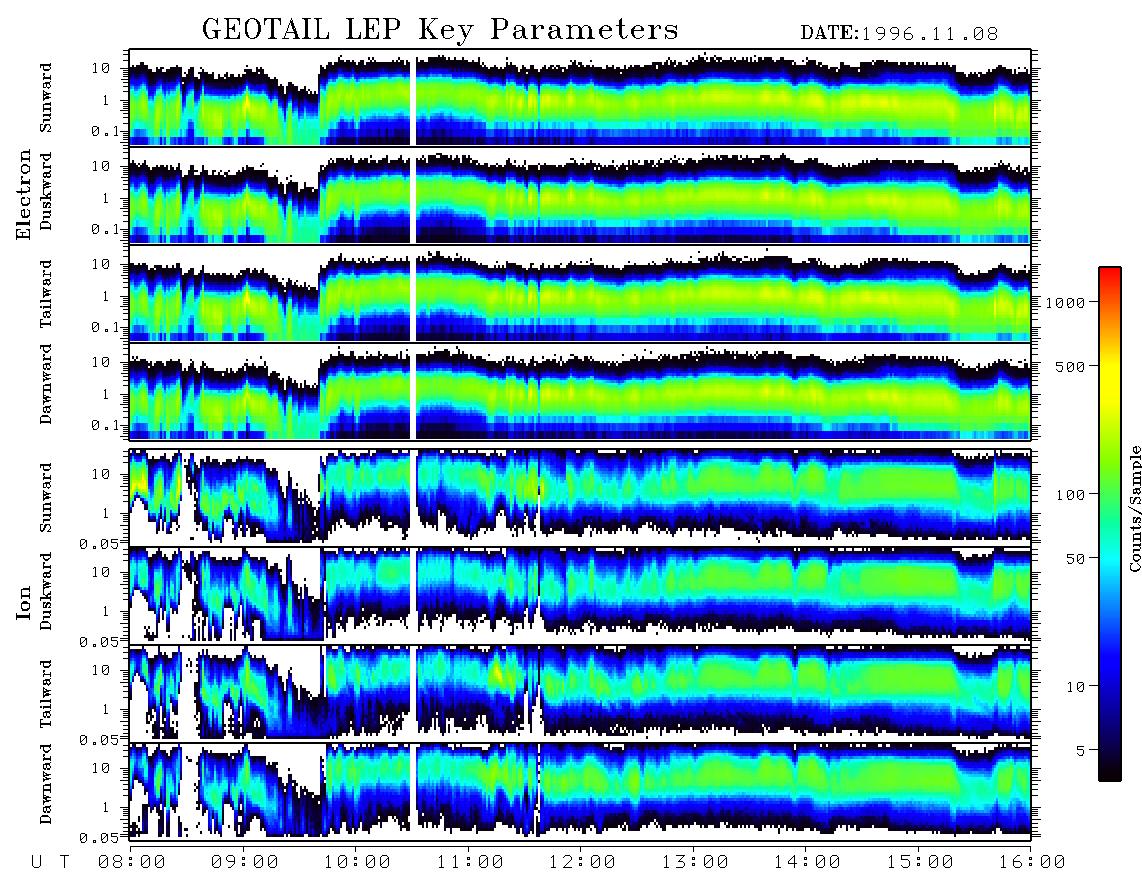Click inside the Ion Dawnward spectrogram panel
The width and height of the screenshot is (1142, 880).
(x=580, y=792)
